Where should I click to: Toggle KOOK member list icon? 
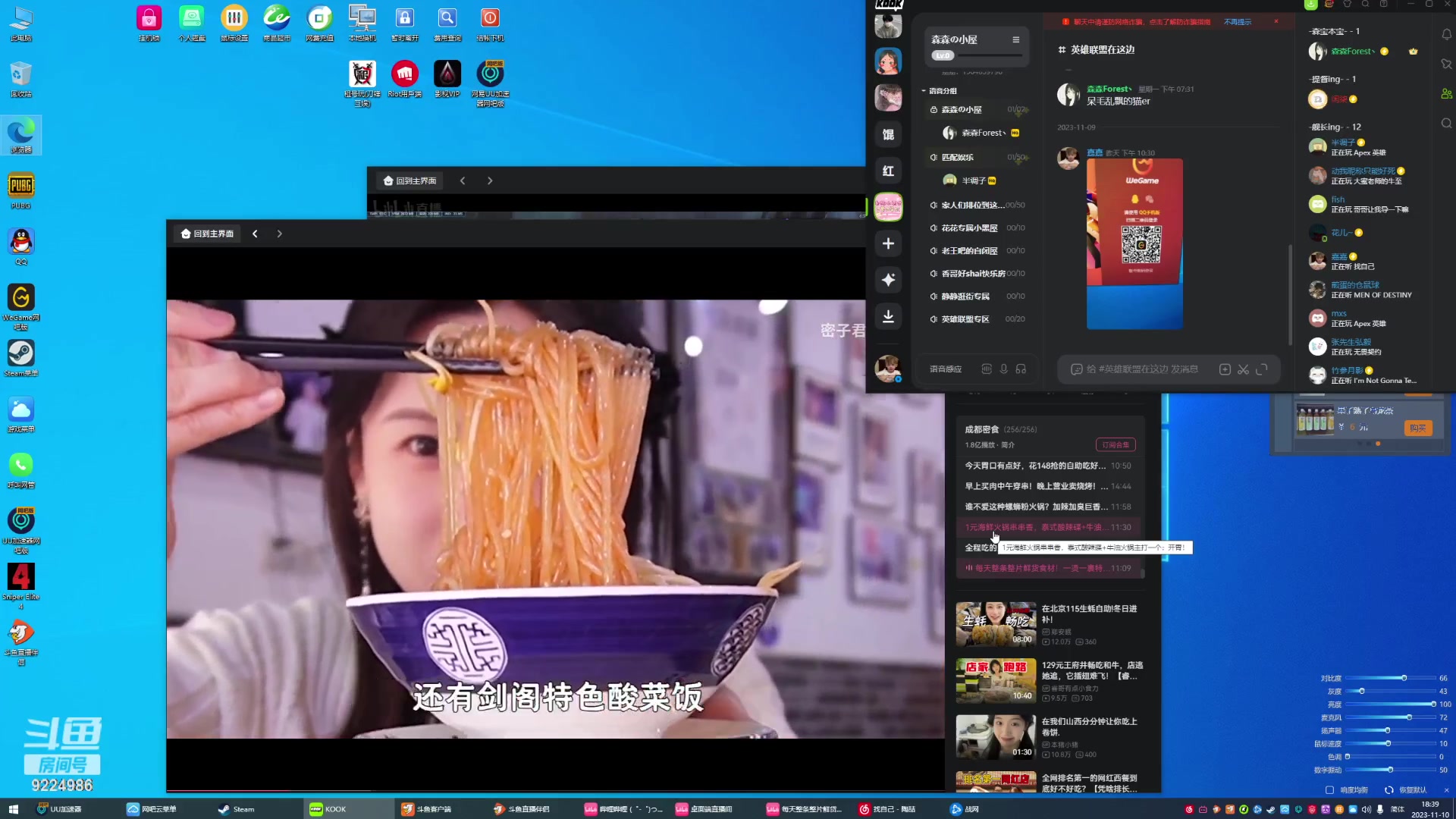1446,94
